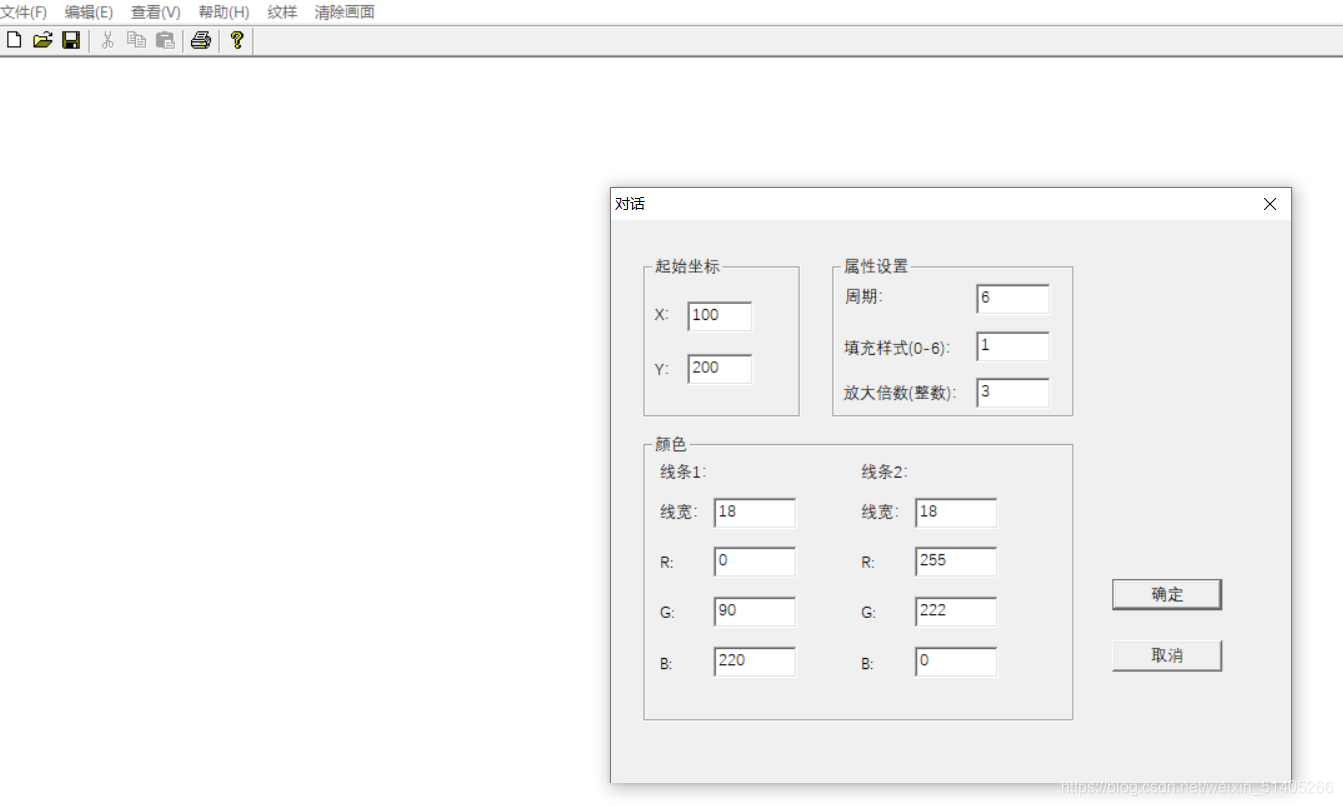Click the 线条1 G value field
Screen dimensions: 1343x806
(755, 612)
